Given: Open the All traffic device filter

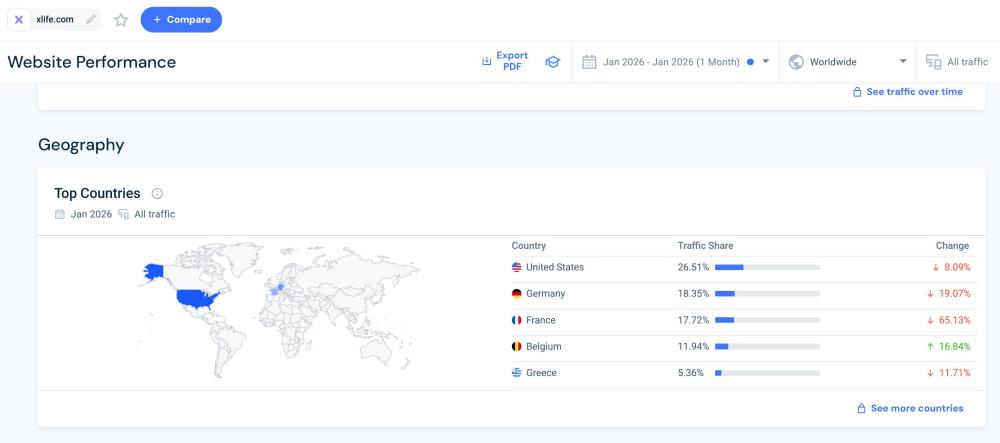Looking at the screenshot, I should (x=957, y=62).
